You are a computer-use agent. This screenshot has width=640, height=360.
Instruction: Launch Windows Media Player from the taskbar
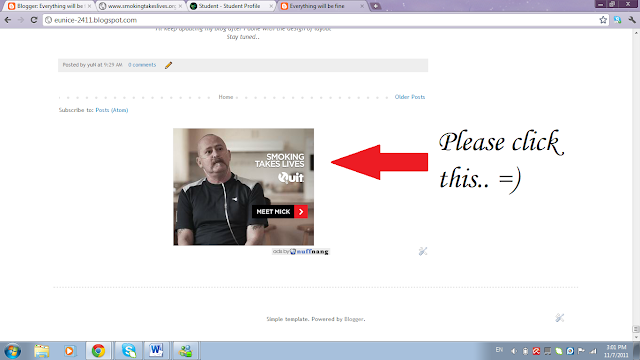coord(69,351)
